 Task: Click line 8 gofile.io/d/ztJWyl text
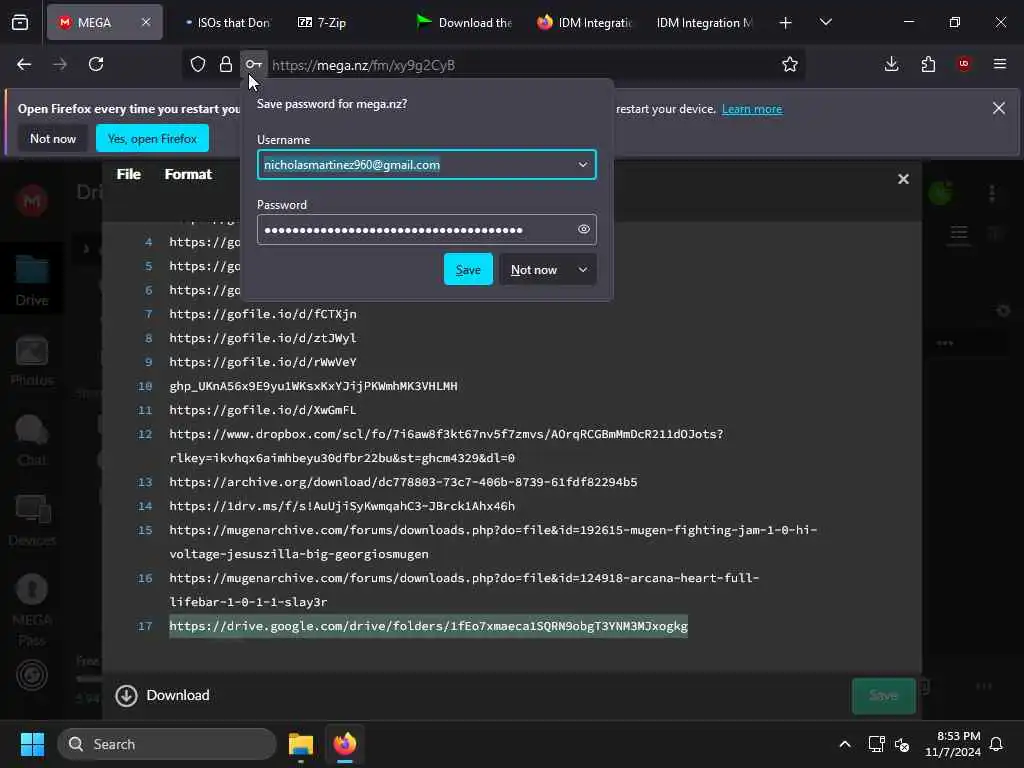point(263,338)
